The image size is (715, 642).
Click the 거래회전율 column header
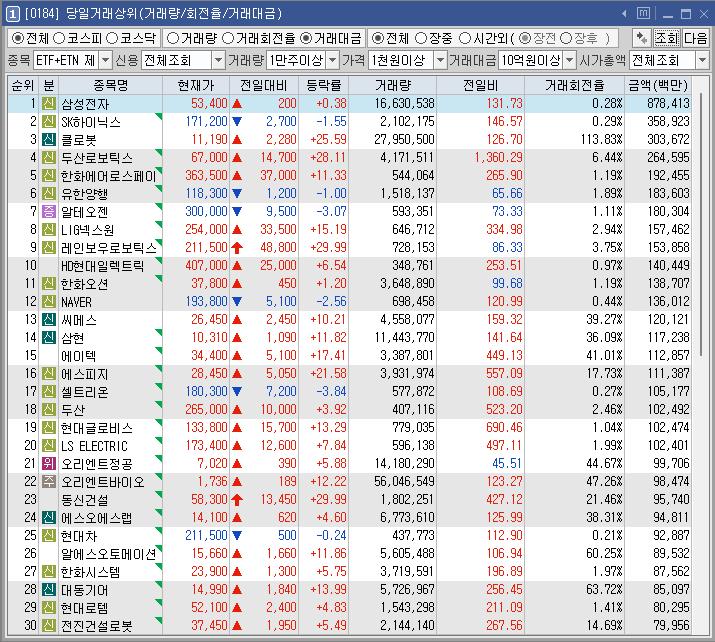(x=575, y=85)
